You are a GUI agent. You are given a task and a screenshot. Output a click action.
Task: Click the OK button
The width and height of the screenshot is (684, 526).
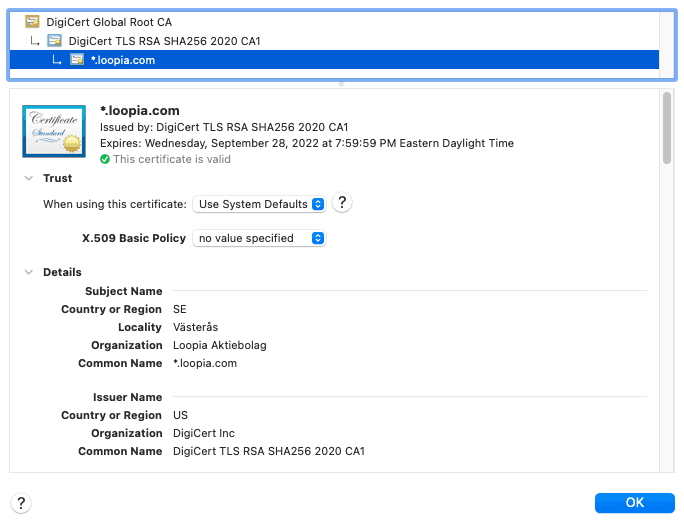tap(634, 502)
